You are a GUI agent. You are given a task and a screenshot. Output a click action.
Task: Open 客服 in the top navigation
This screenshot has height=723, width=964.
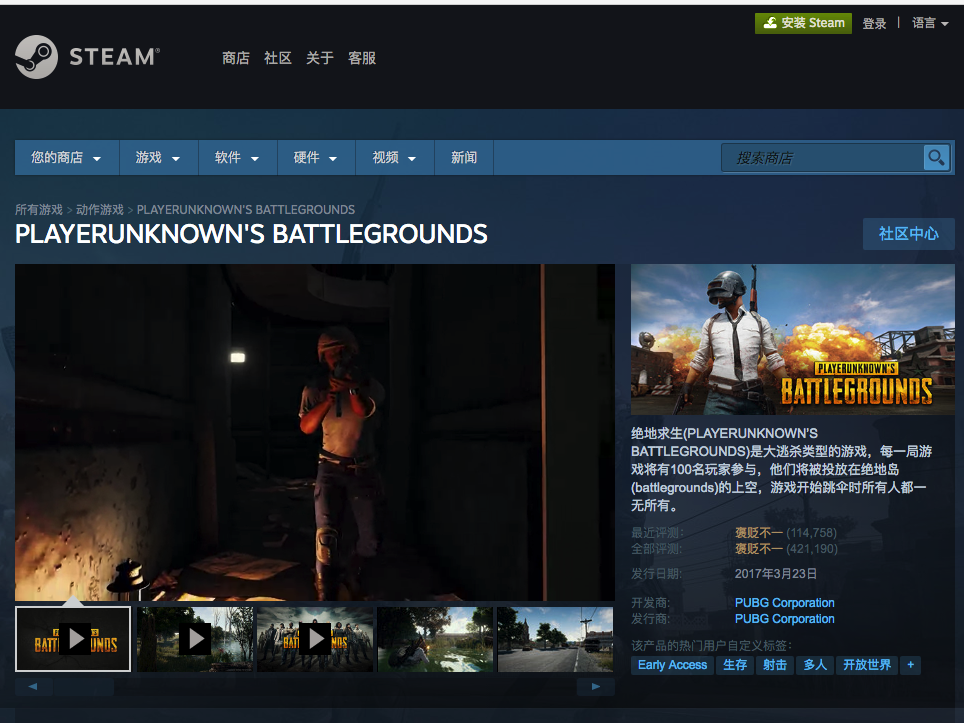[362, 58]
